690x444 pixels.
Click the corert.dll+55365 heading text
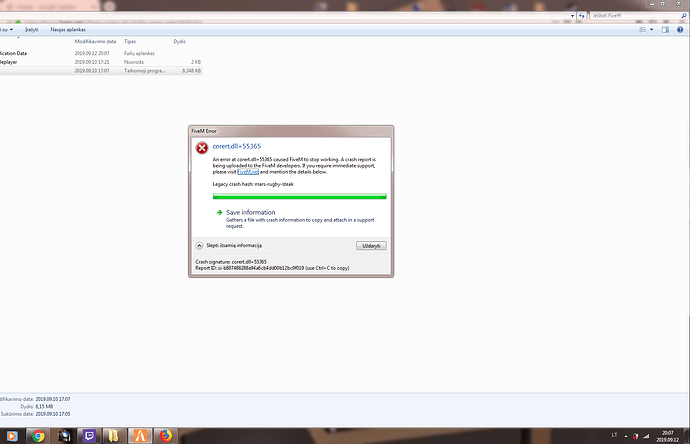[237, 146]
